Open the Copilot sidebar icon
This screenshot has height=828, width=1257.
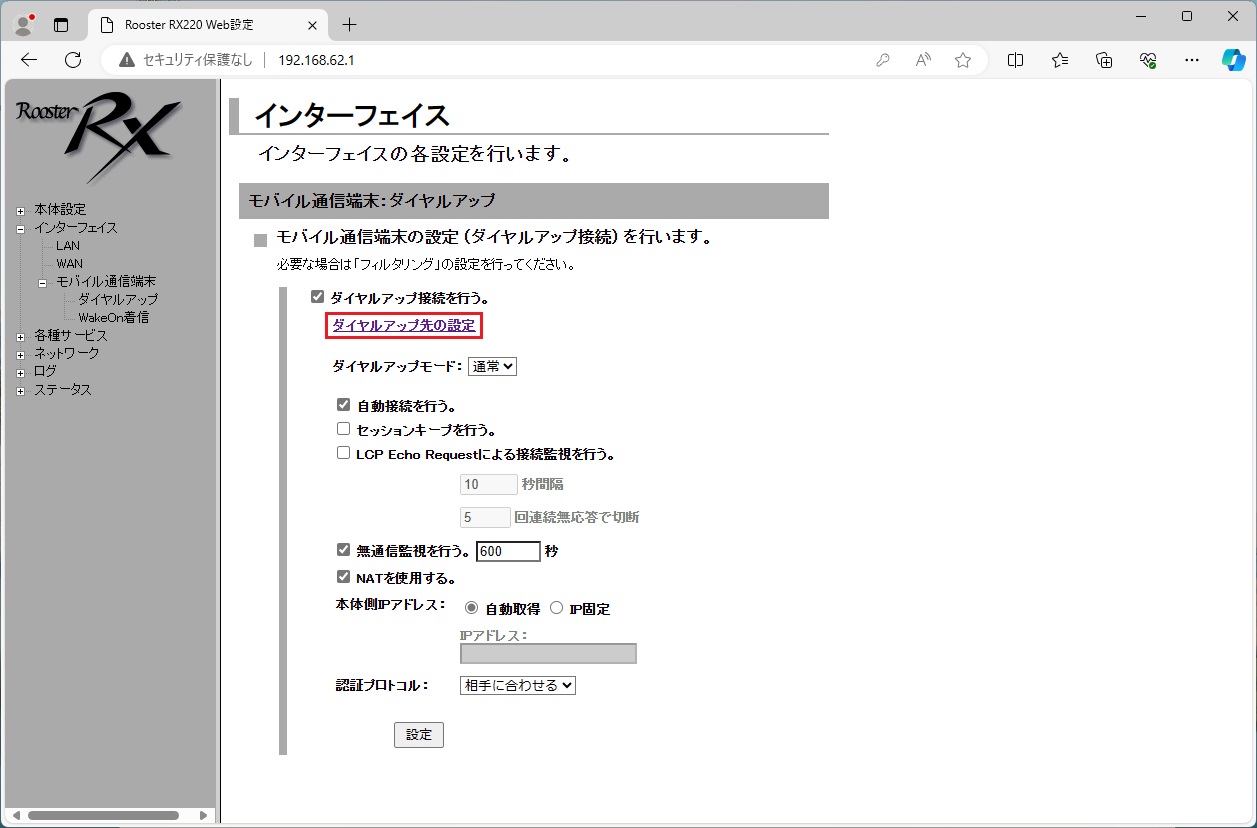pyautogui.click(x=1234, y=60)
